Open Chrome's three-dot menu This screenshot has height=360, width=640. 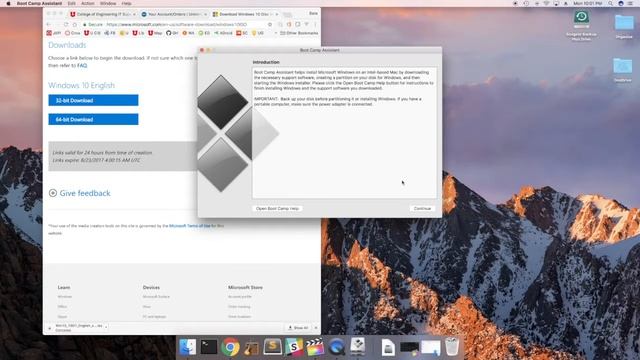point(315,24)
